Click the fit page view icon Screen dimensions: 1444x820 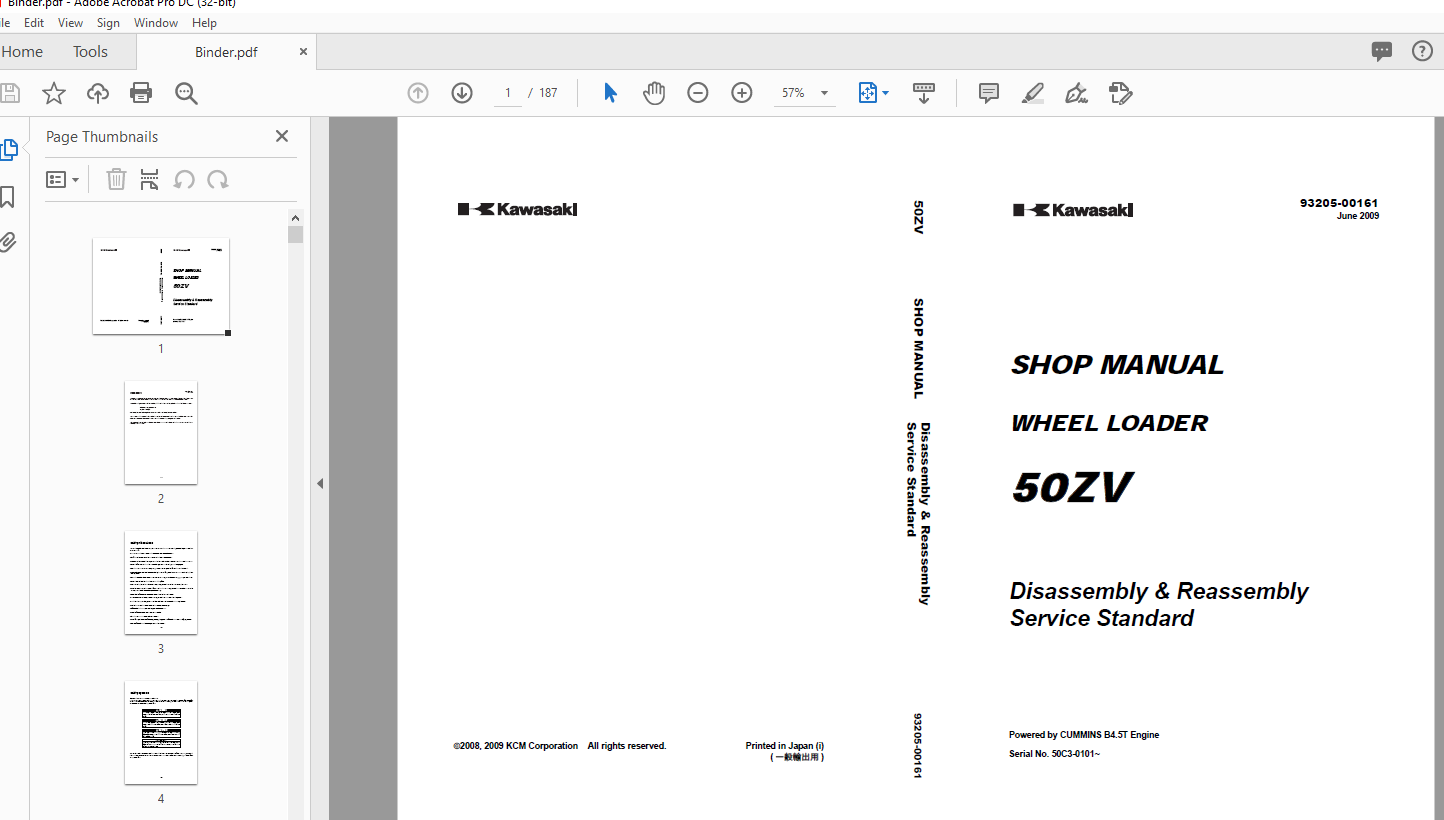coord(868,93)
